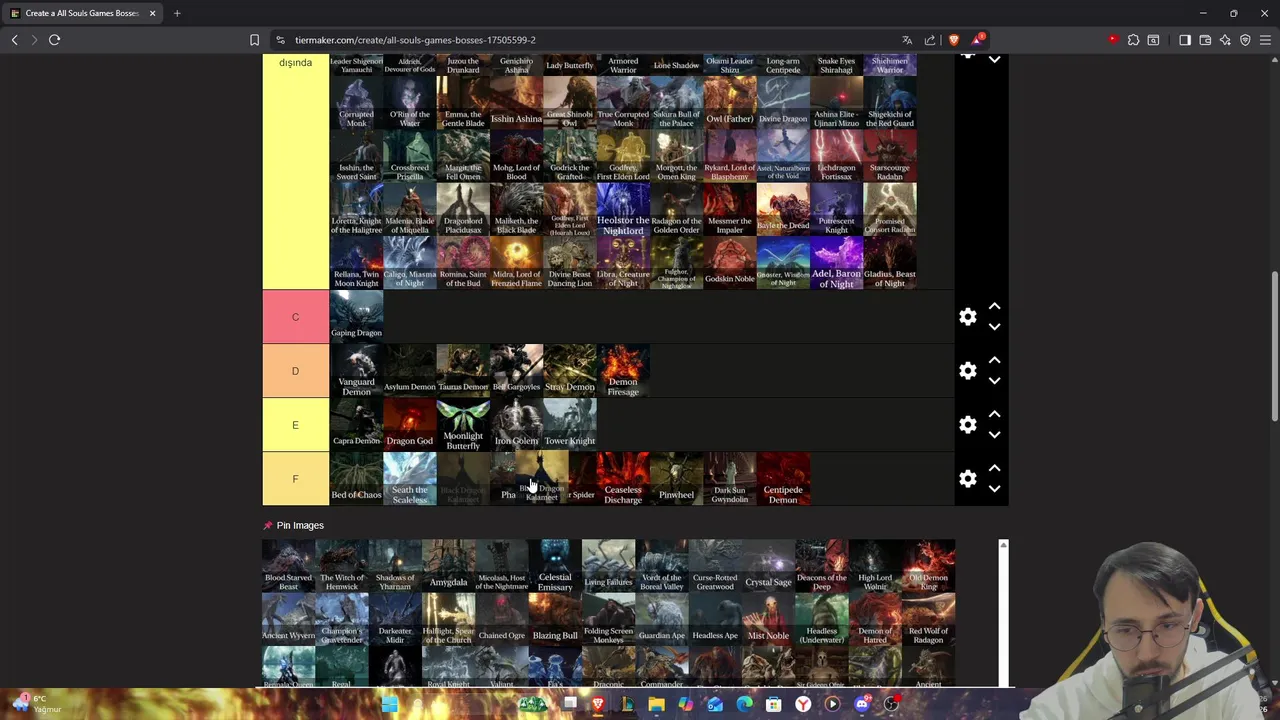Screen dimensions: 1280x720
Task: Move tier D row up
Action: tap(994, 360)
